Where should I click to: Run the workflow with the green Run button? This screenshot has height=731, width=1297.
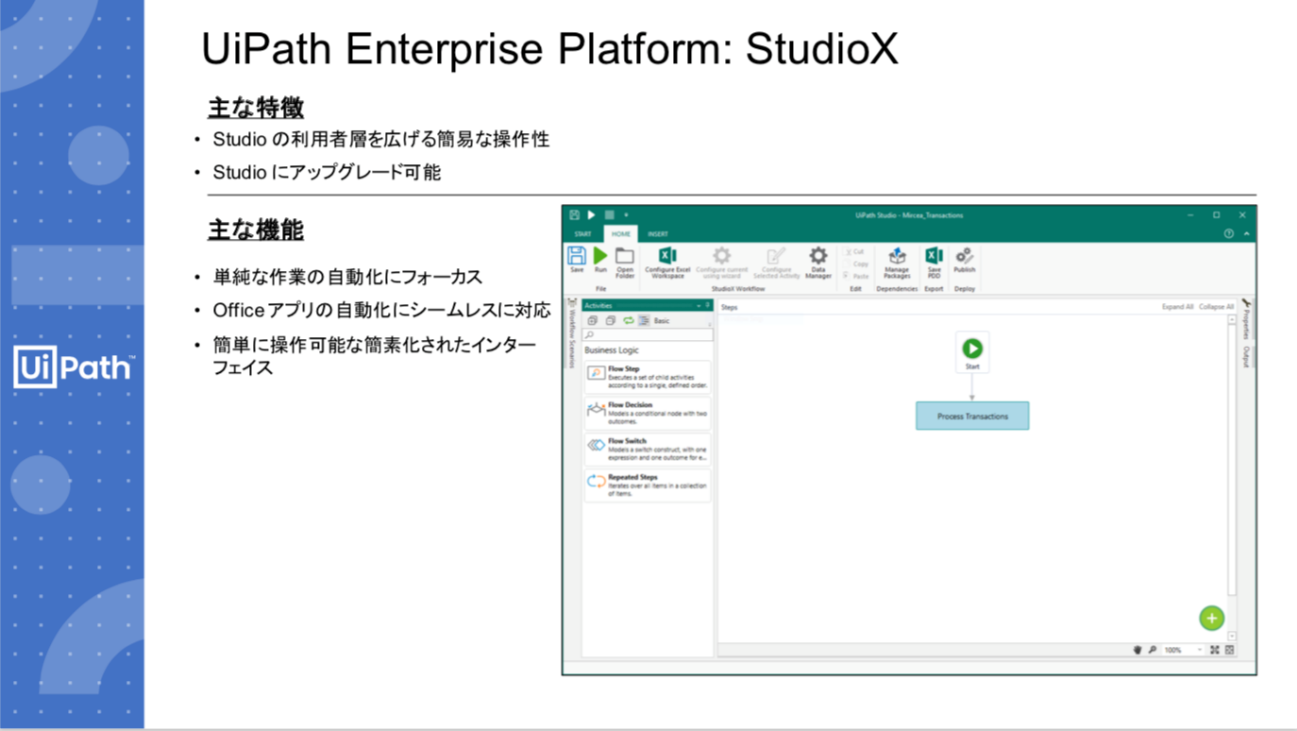point(600,259)
